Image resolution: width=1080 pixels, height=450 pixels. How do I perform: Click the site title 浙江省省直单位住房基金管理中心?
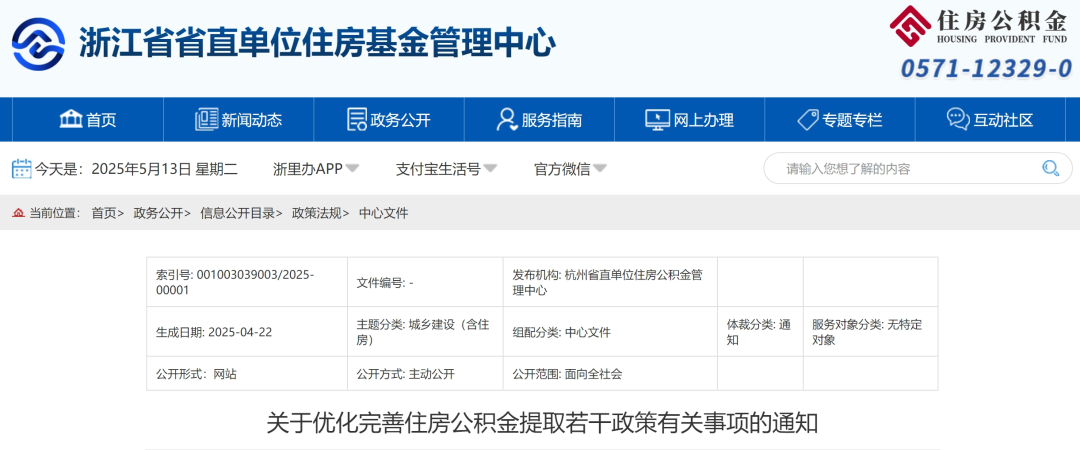click(317, 43)
